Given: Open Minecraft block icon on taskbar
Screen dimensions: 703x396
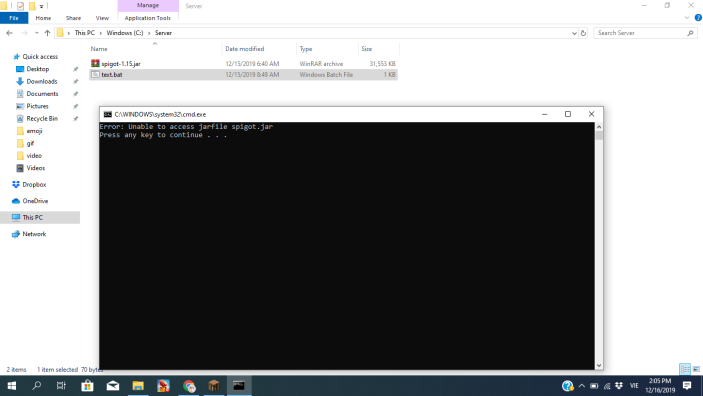Looking at the screenshot, I should coord(214,386).
